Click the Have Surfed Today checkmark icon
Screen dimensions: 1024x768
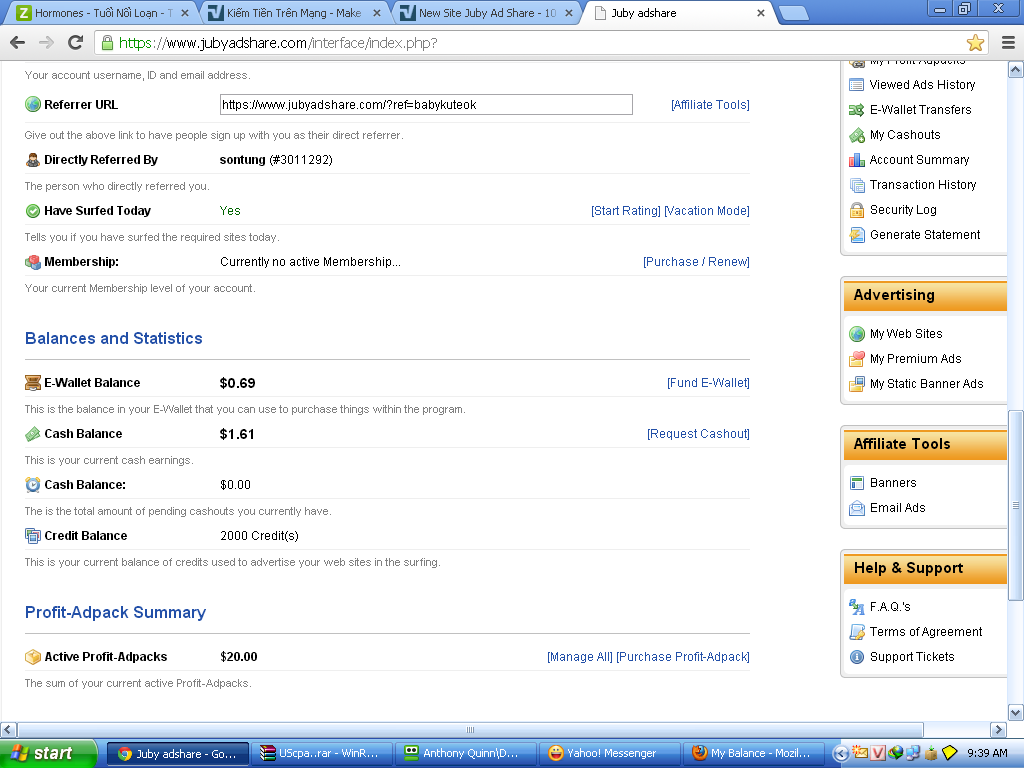(33, 211)
